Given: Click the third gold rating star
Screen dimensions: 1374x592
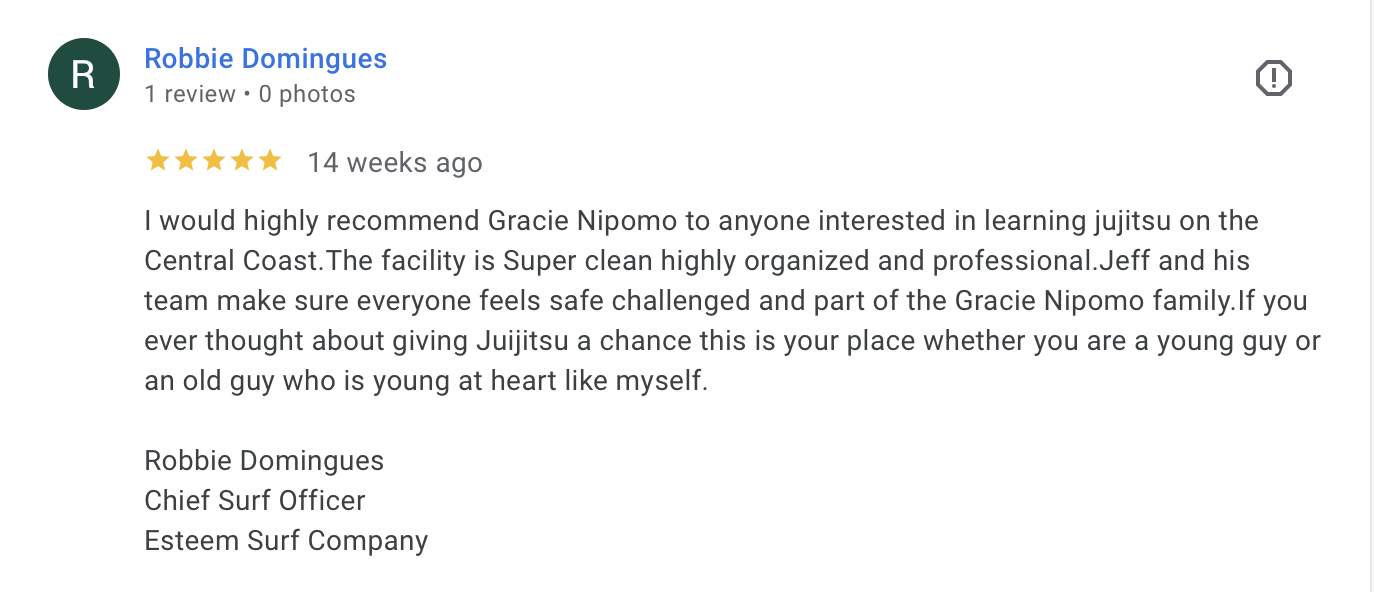Looking at the screenshot, I should coord(214,161).
